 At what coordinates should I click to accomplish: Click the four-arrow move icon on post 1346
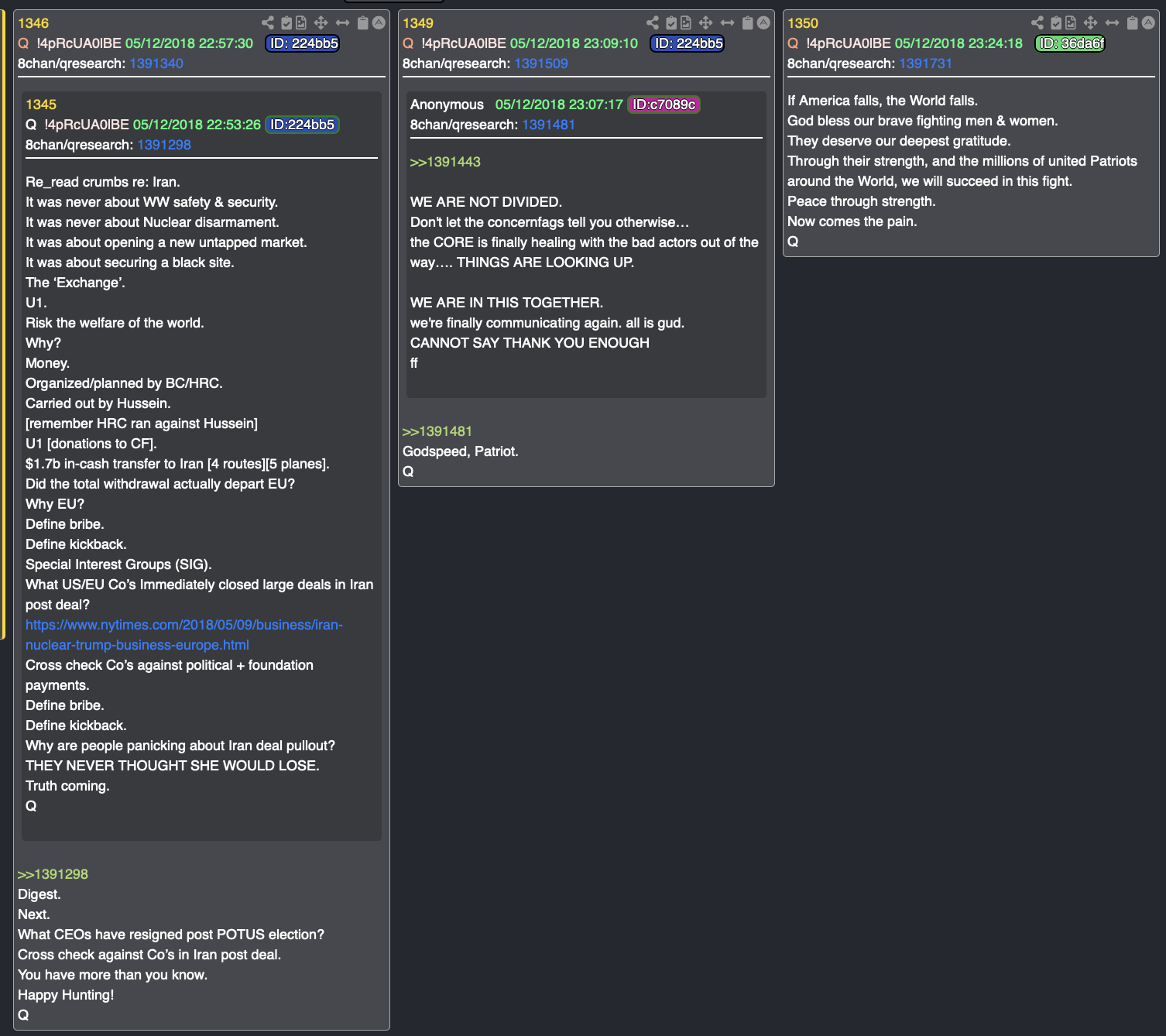click(321, 23)
